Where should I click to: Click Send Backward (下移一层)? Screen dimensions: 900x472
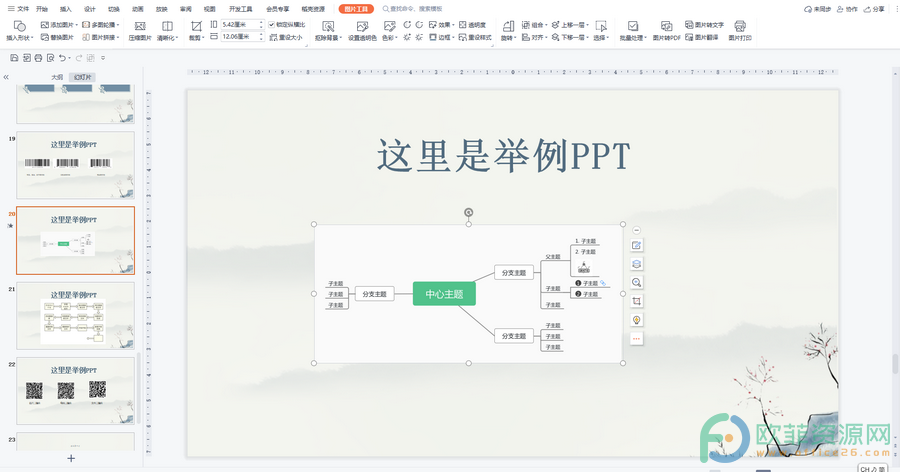[x=570, y=37]
